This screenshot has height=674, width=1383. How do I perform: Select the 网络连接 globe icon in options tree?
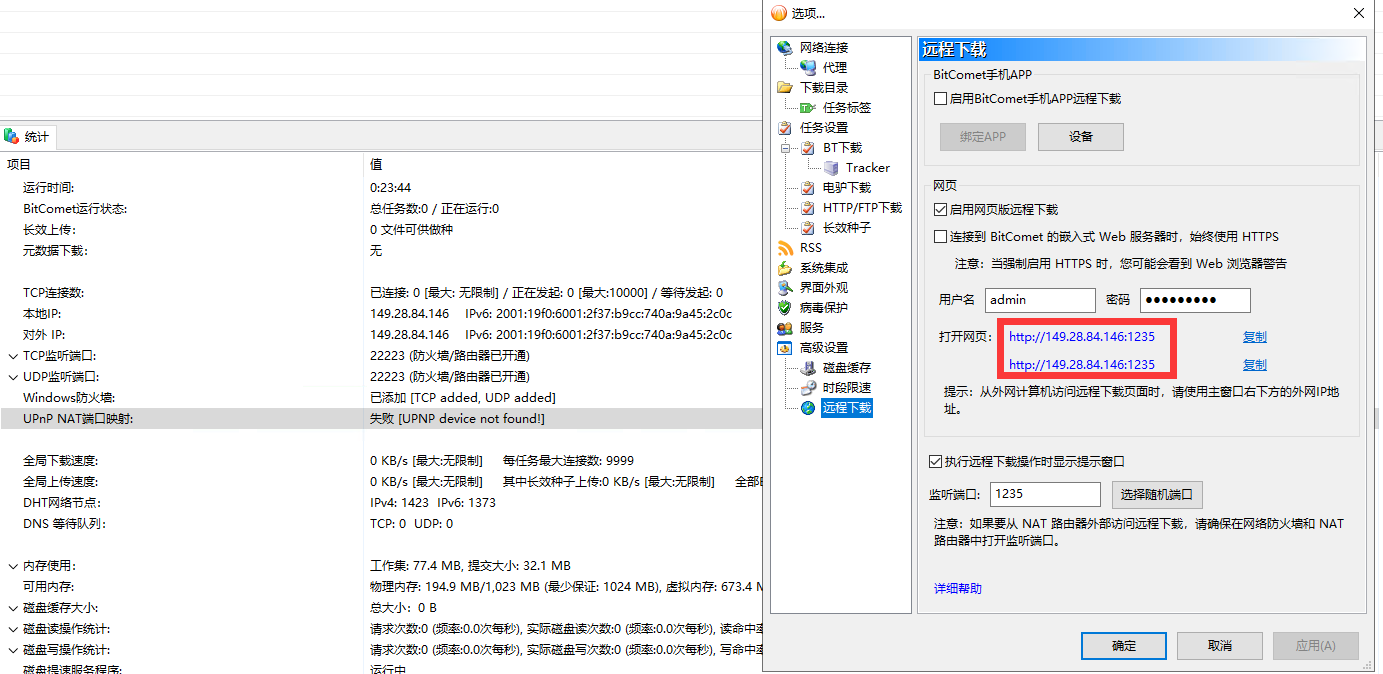coord(784,48)
